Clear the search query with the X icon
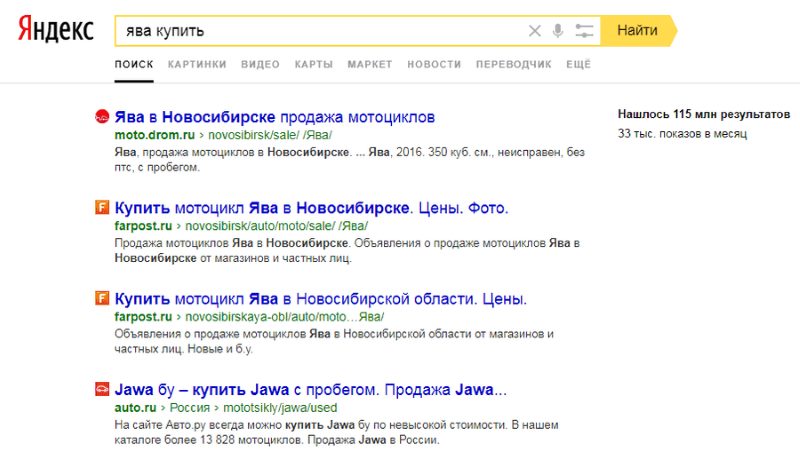 (x=535, y=31)
